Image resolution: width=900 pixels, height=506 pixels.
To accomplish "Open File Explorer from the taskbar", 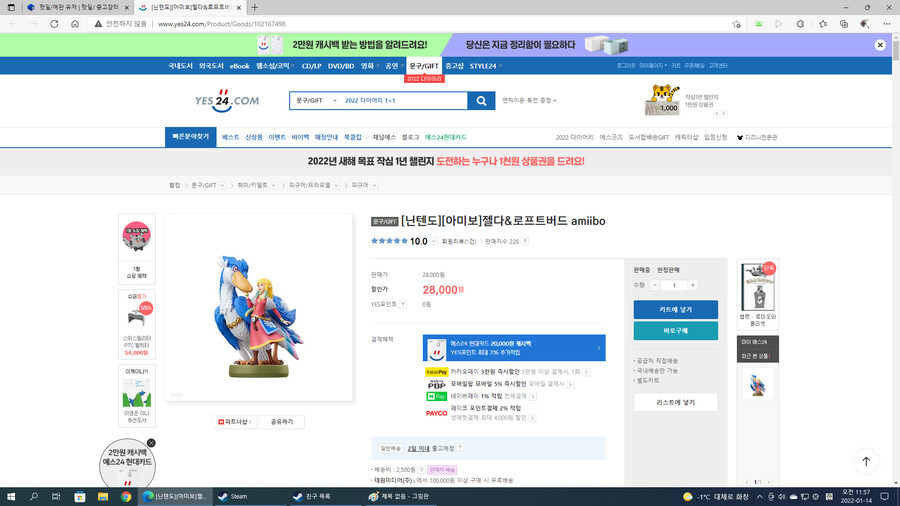I will pyautogui.click(x=103, y=497).
